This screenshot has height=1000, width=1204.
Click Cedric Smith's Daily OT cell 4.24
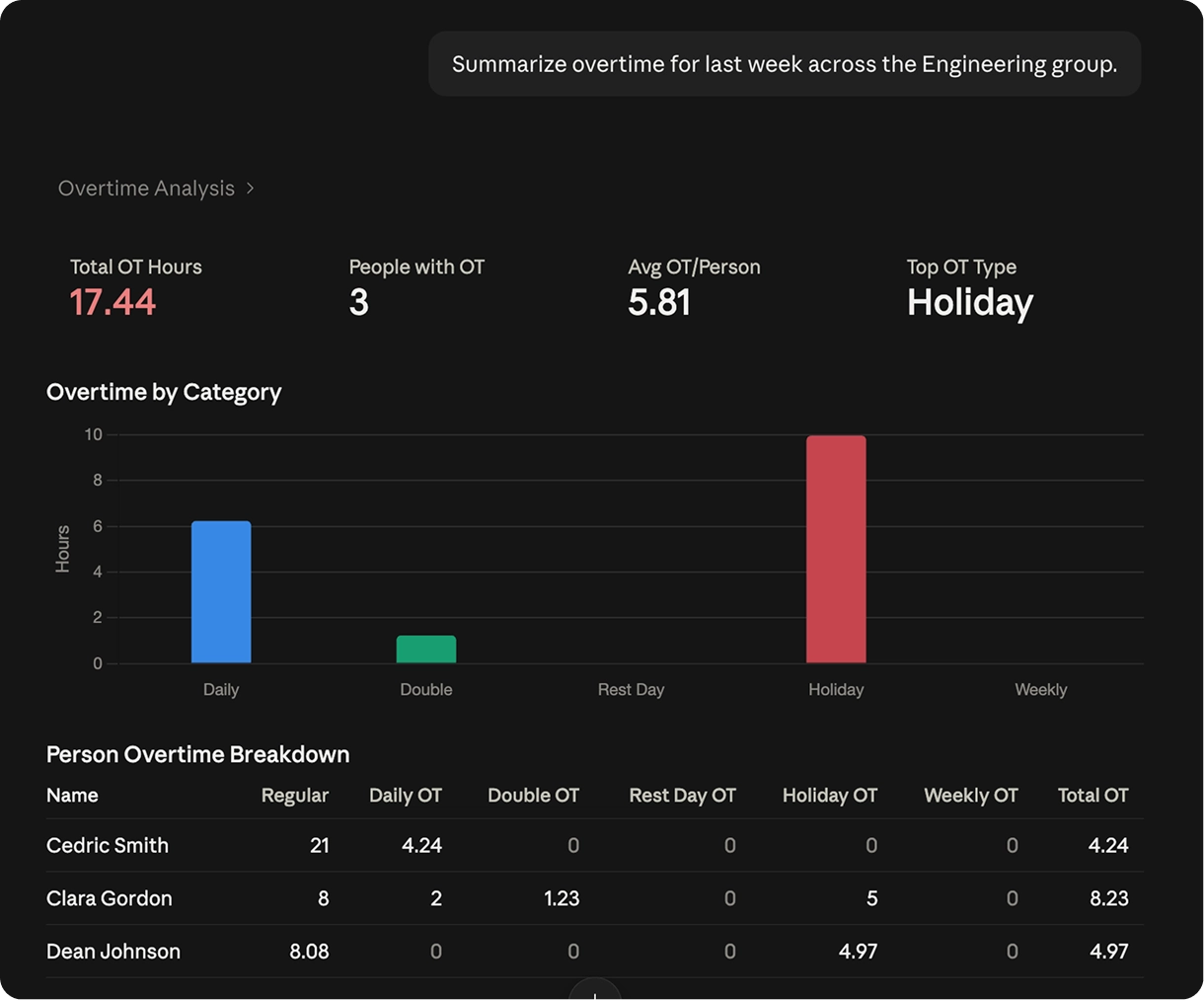point(422,846)
